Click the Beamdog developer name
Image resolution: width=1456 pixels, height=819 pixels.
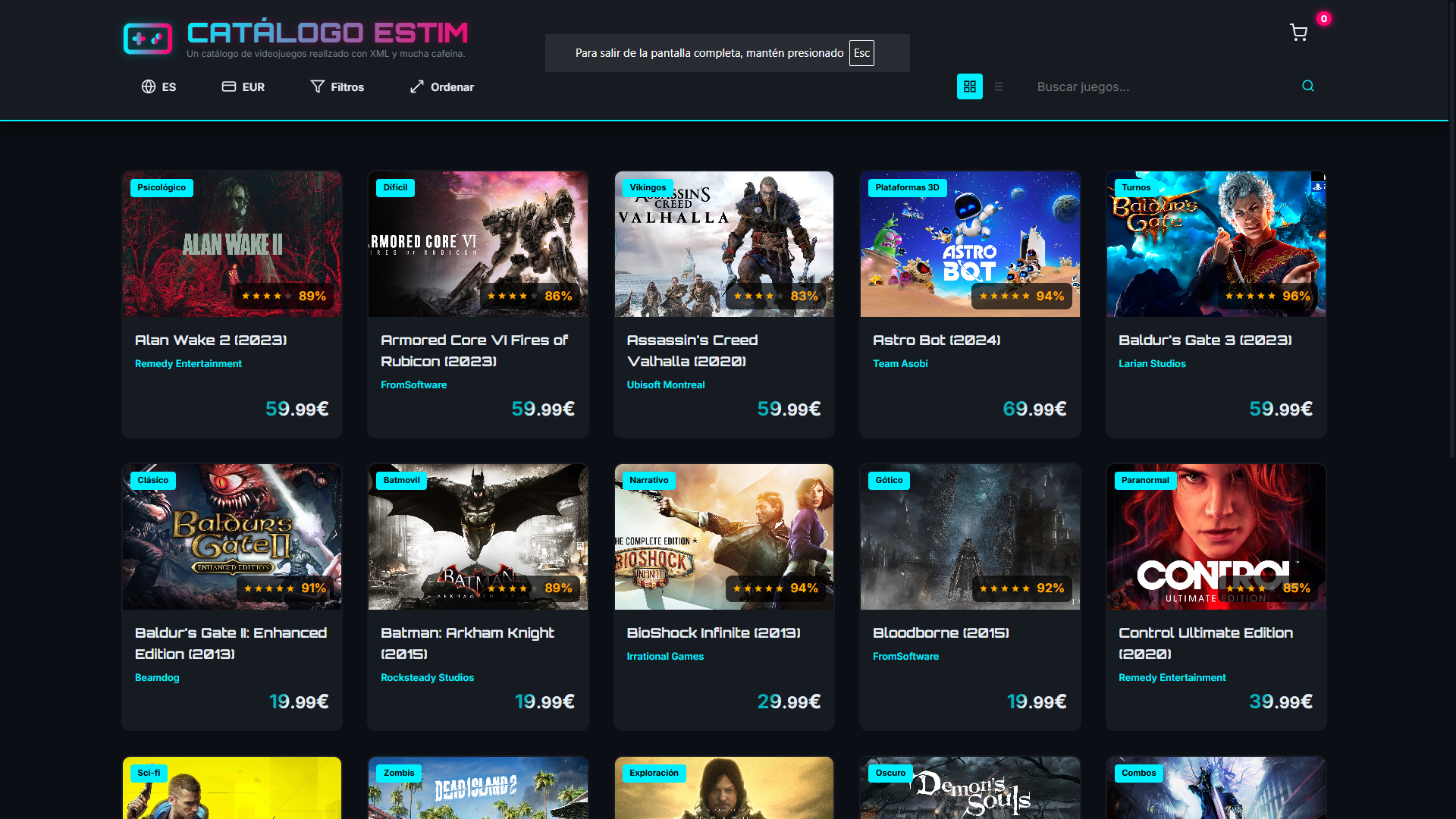click(157, 678)
